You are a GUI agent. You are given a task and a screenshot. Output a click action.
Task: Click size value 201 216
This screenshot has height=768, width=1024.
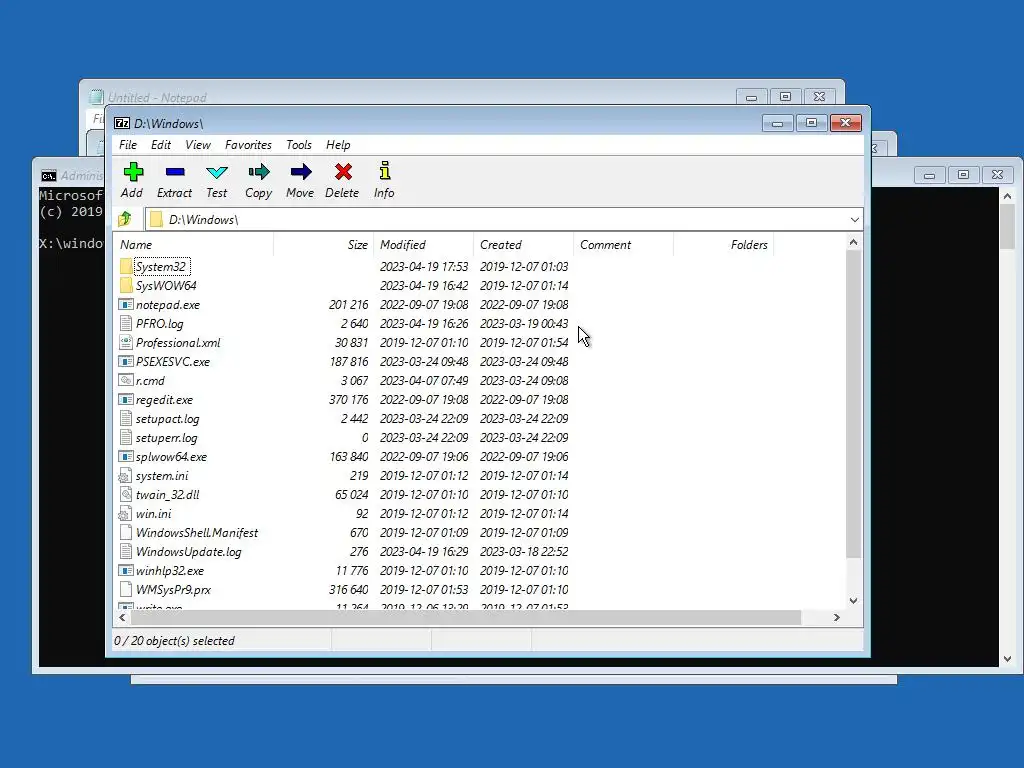[x=349, y=304]
